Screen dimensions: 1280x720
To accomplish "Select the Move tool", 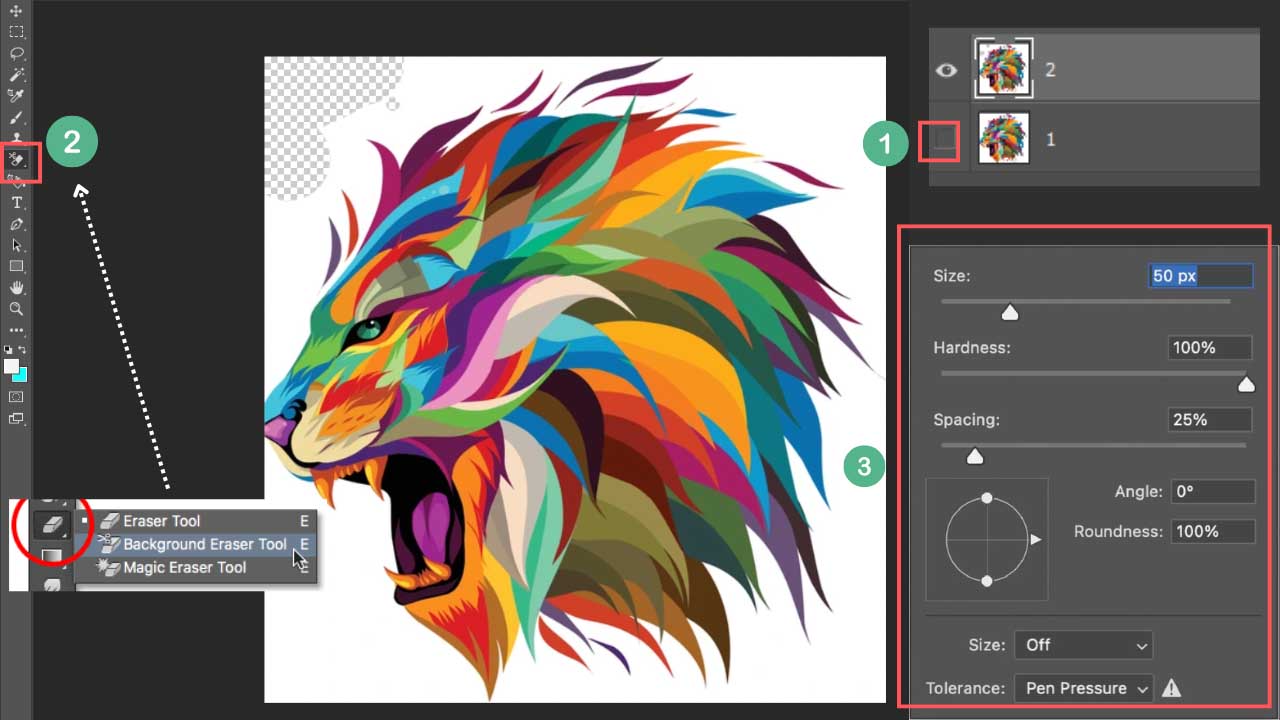I will point(17,11).
